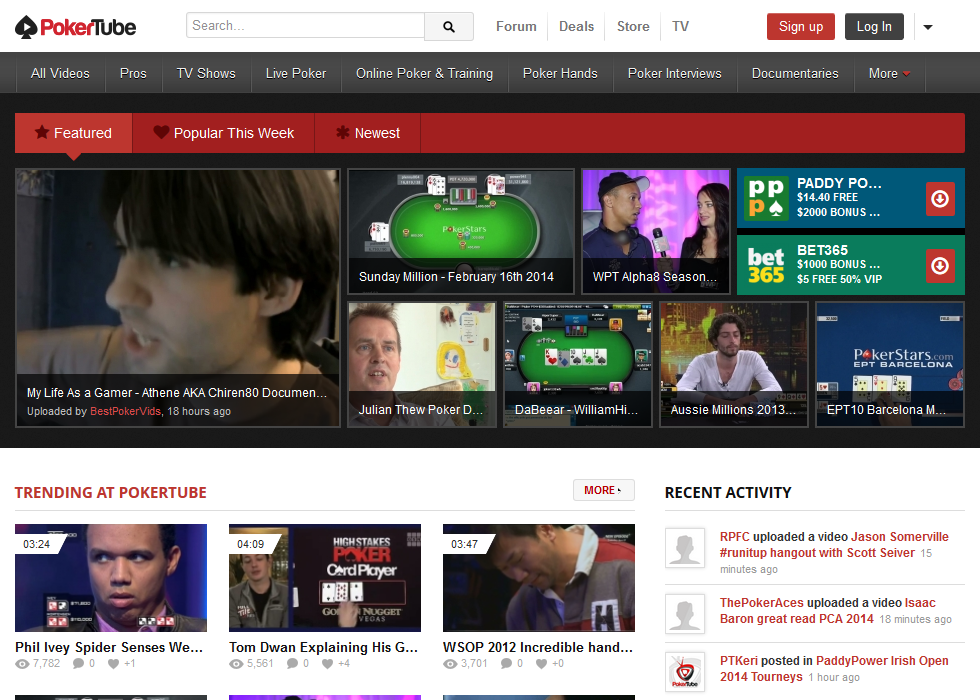This screenshot has height=700, width=980.
Task: Click comment bubble icon under Phil Ivey video
Action: coord(78,664)
